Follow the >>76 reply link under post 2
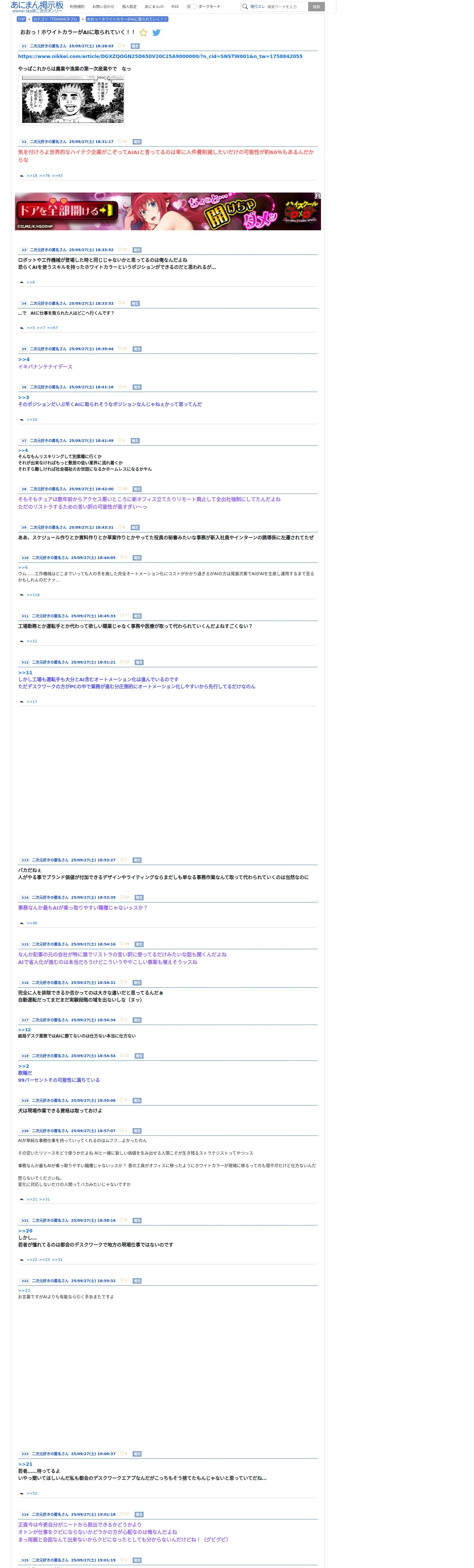 coord(44,176)
